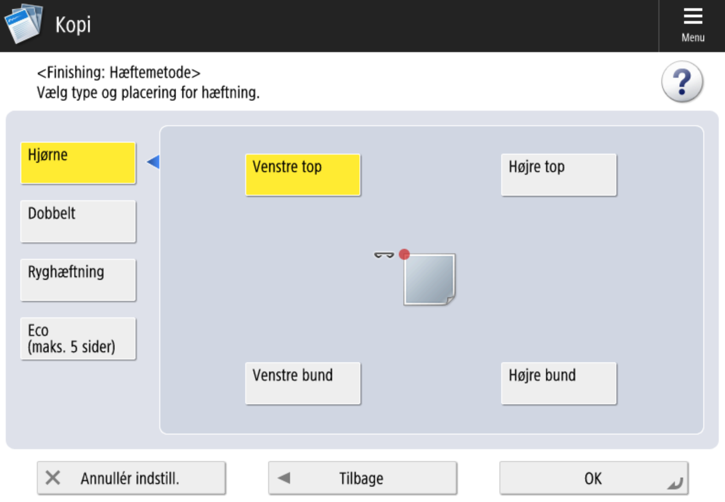Choose Venstre top staple position
The height and width of the screenshot is (502, 725).
click(x=303, y=175)
